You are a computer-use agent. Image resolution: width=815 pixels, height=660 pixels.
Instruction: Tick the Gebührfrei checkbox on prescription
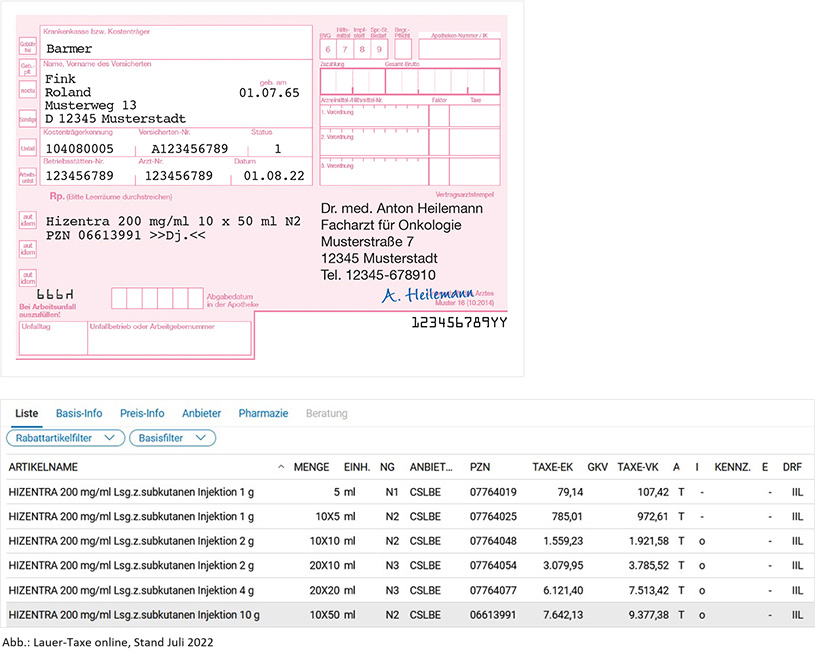pos(28,47)
